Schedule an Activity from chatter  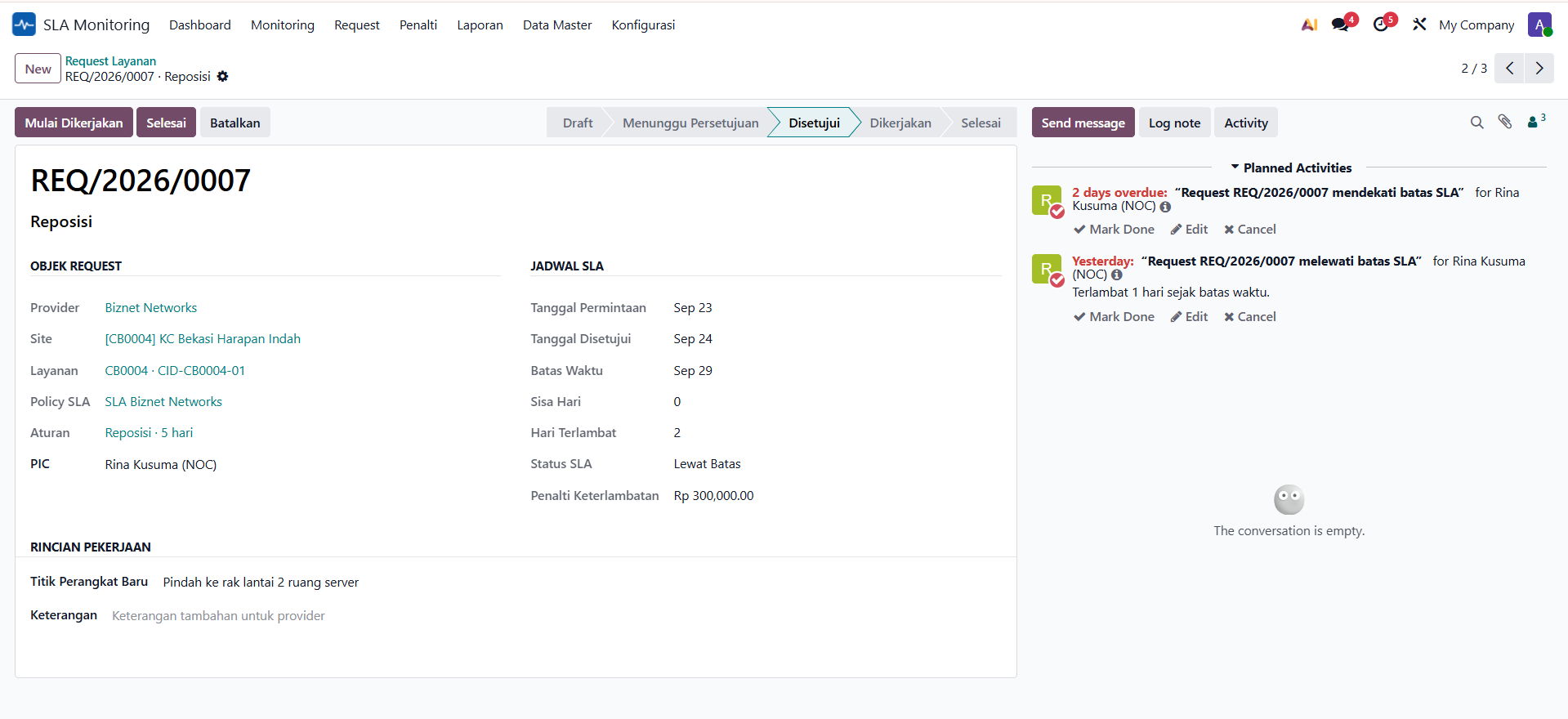pos(1246,123)
